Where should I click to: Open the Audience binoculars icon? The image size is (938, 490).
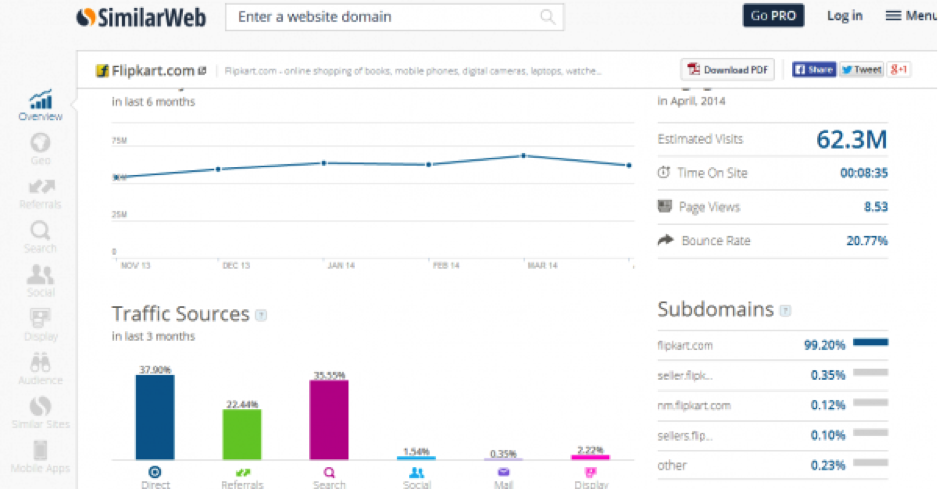pos(40,368)
